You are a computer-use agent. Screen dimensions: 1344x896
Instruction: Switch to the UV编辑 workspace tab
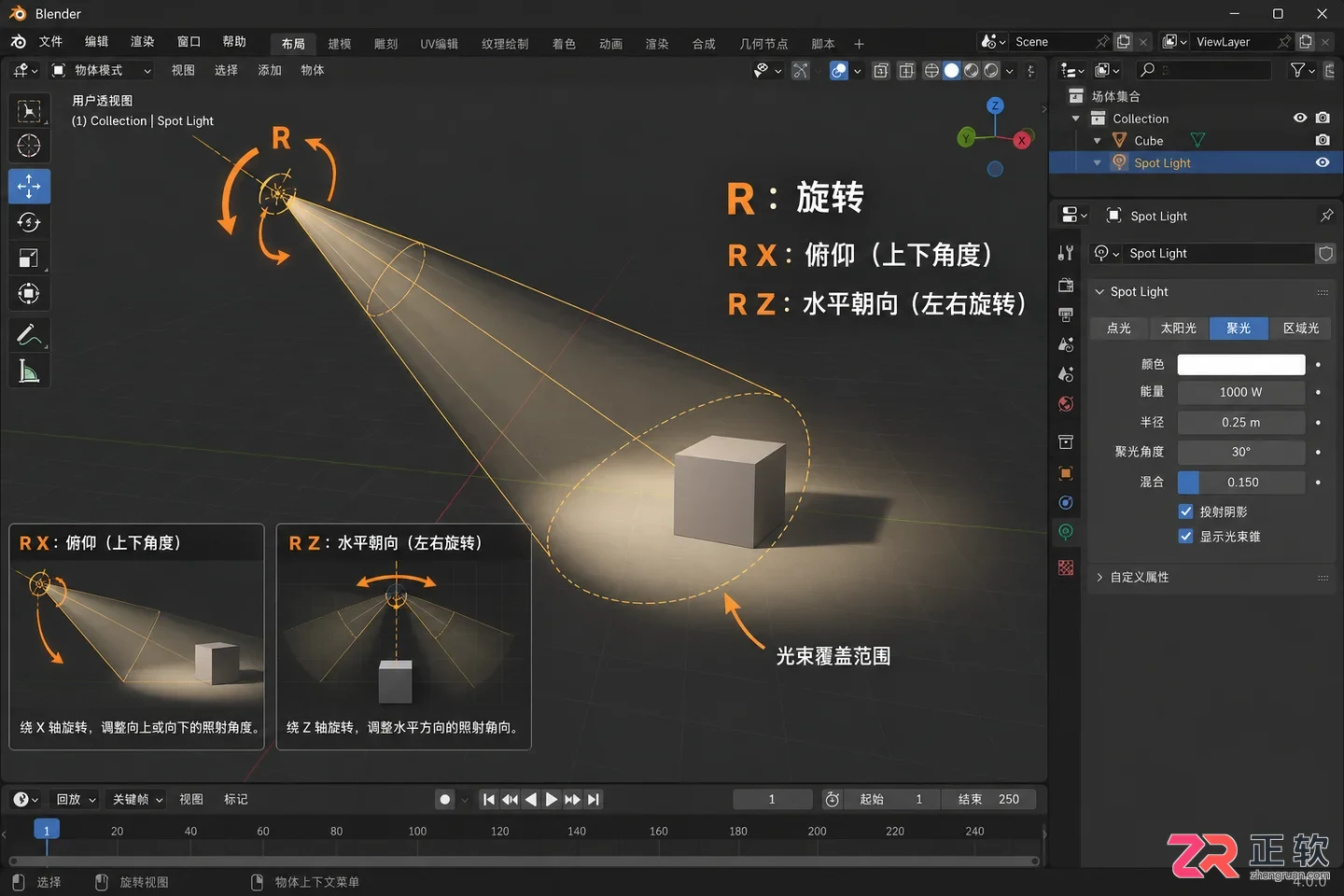(439, 44)
